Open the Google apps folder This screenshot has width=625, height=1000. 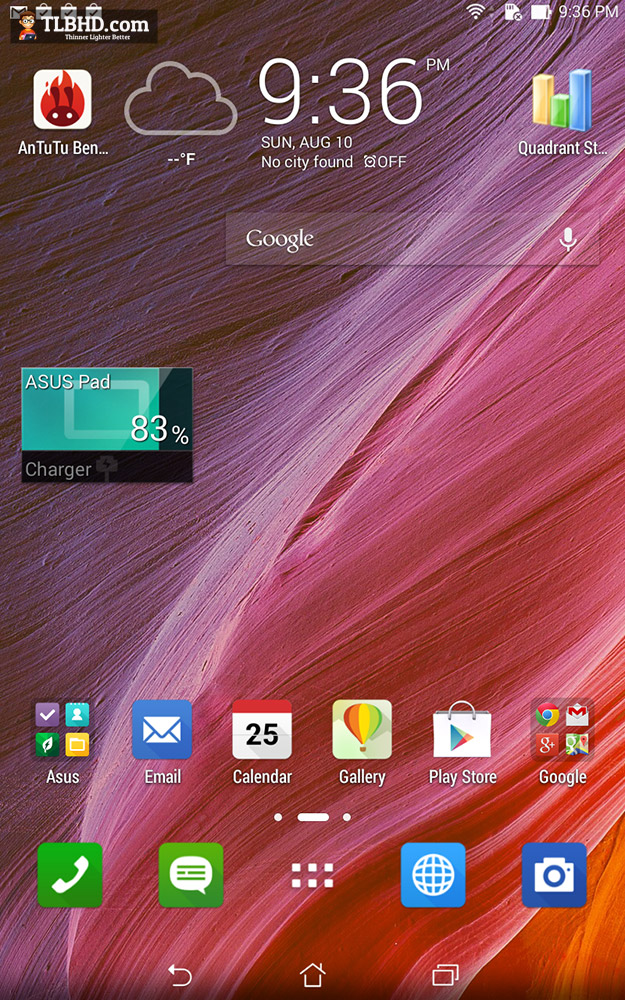pos(562,730)
